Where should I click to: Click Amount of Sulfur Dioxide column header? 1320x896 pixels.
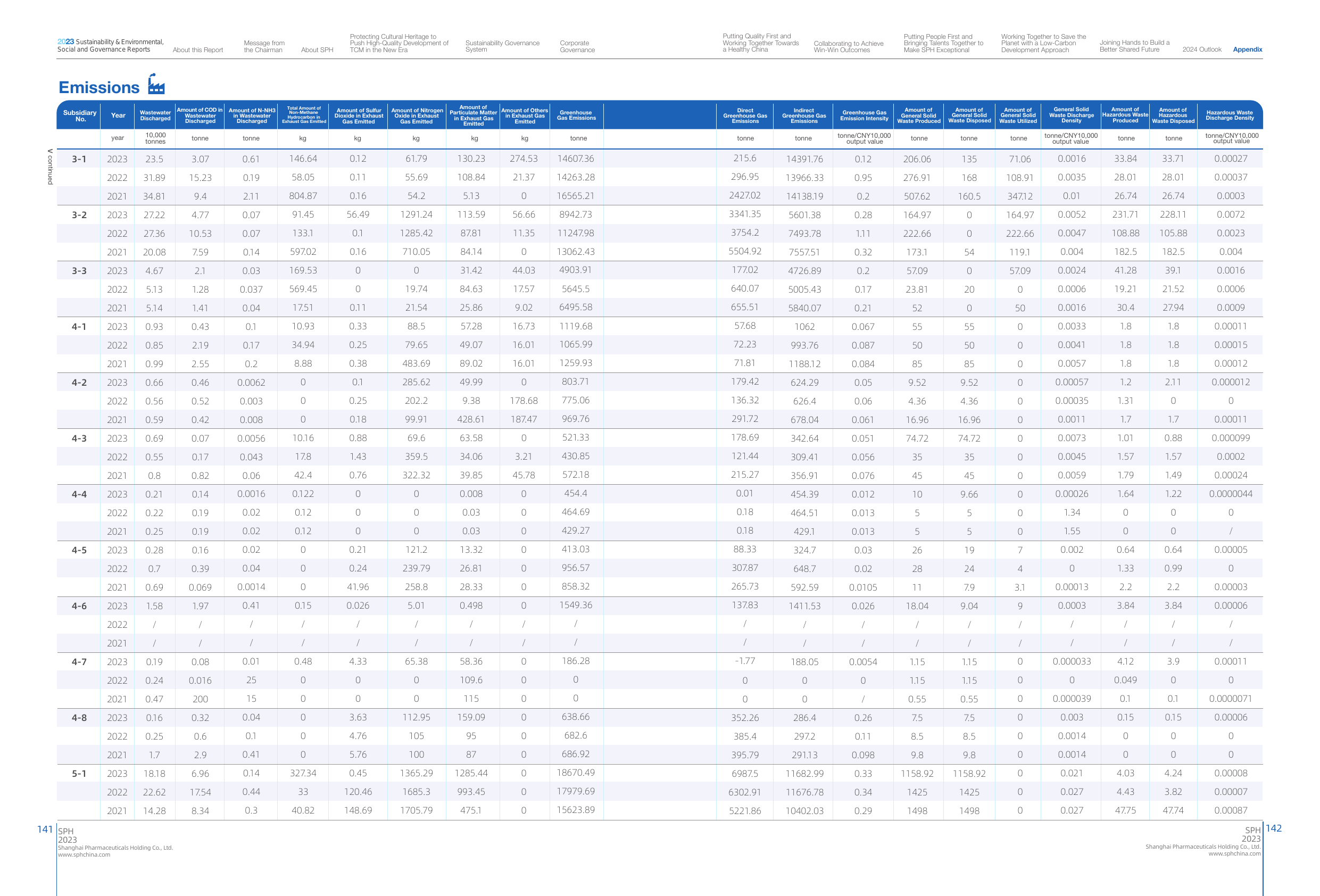[359, 116]
